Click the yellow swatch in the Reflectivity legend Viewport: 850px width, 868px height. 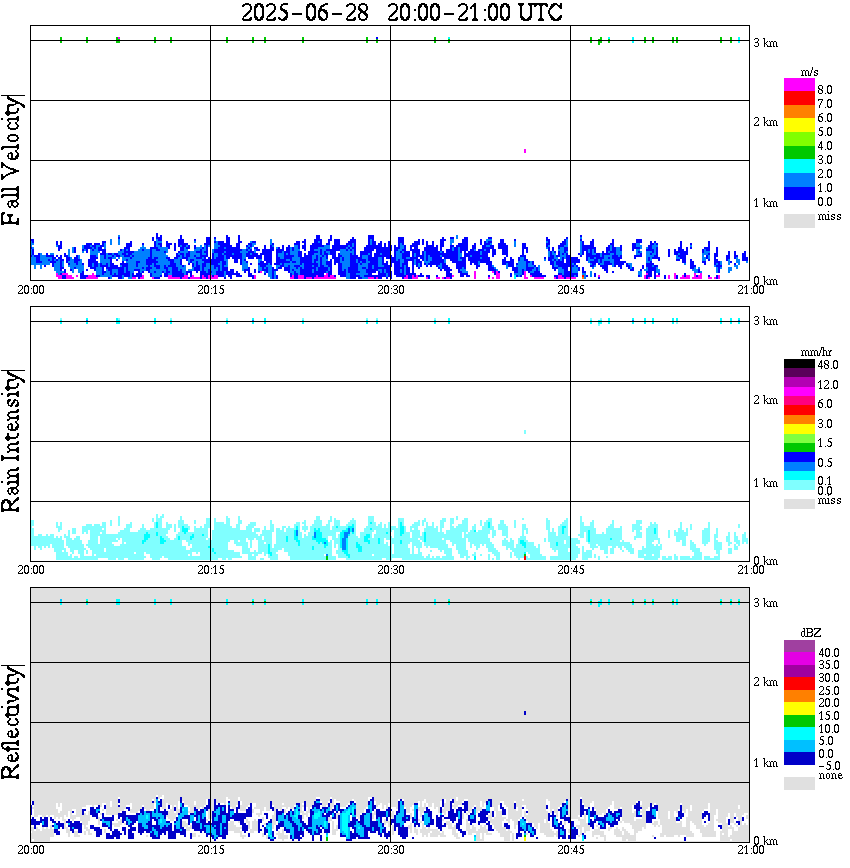tap(799, 709)
